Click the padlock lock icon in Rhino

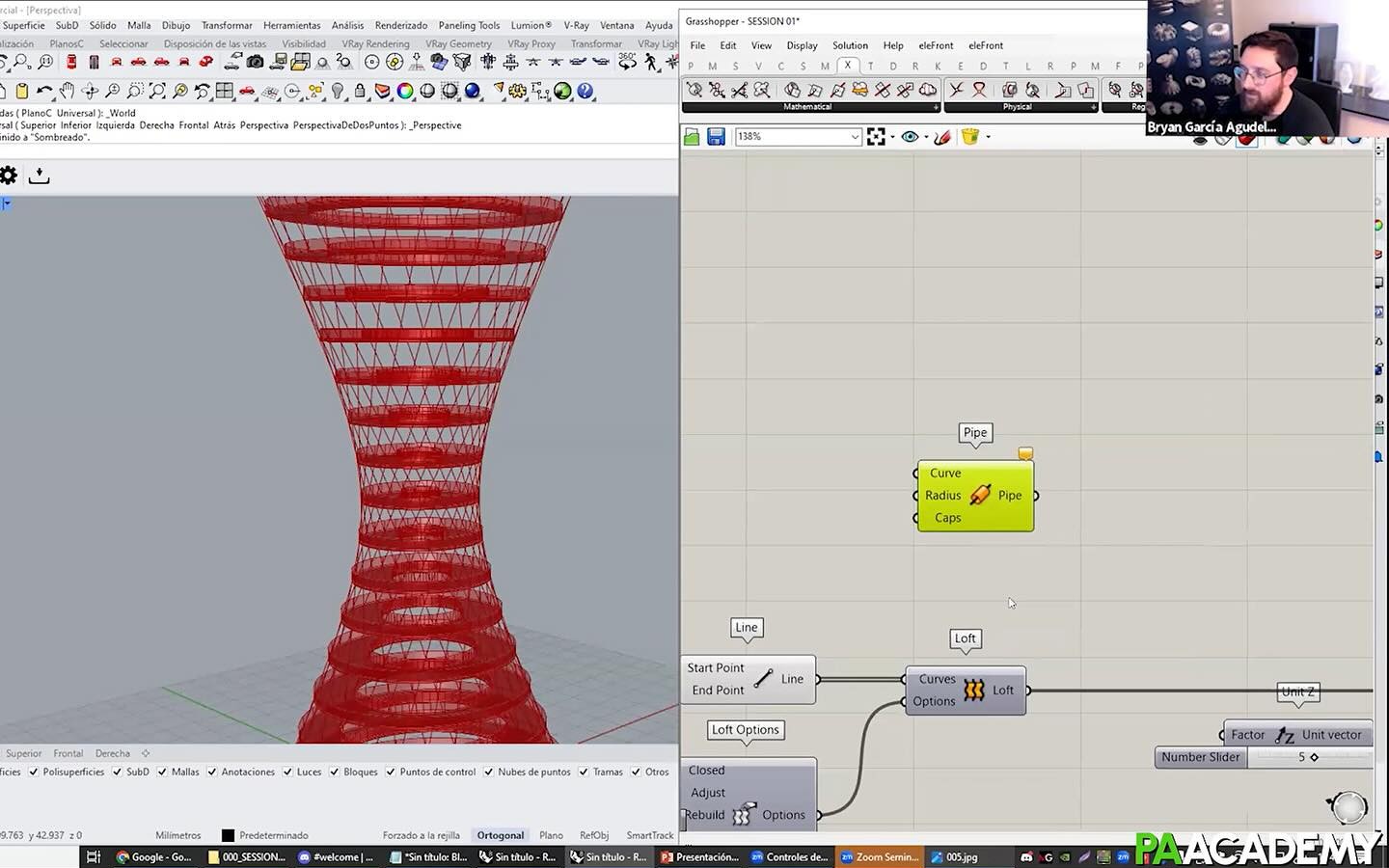[x=360, y=91]
